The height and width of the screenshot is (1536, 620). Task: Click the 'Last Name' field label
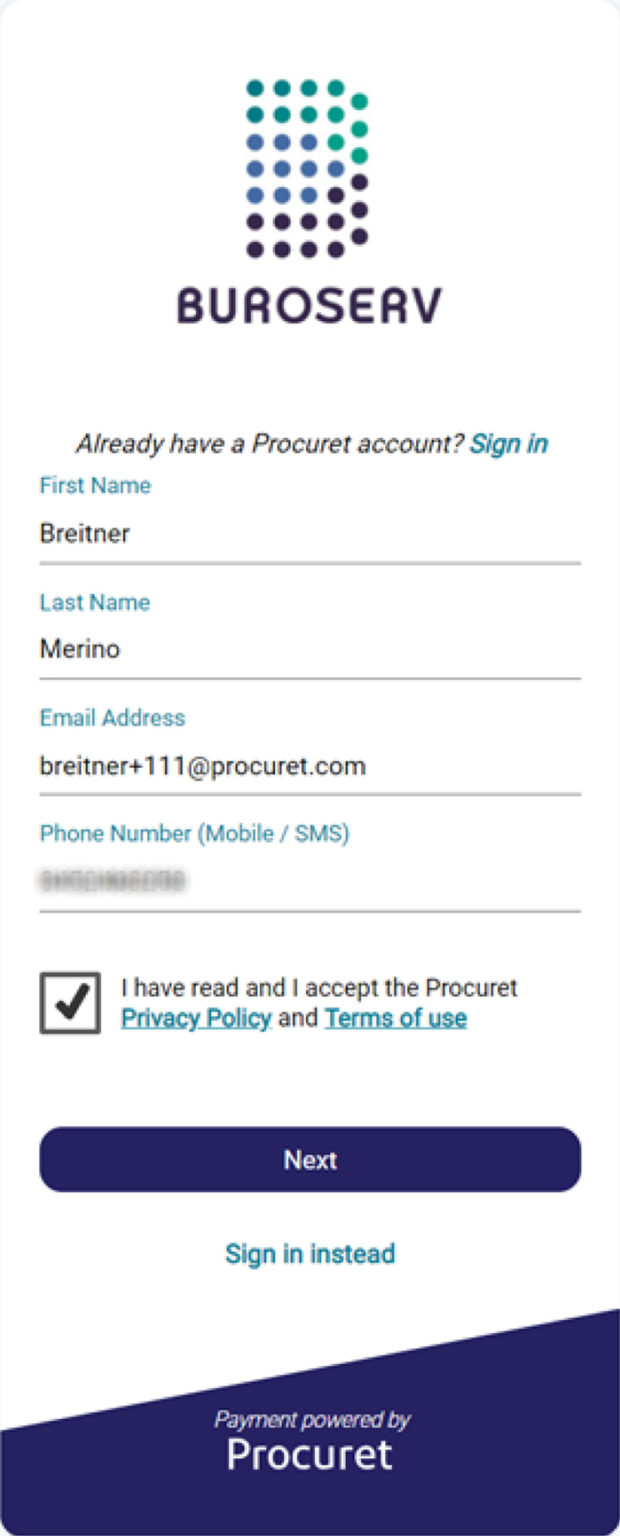(94, 602)
